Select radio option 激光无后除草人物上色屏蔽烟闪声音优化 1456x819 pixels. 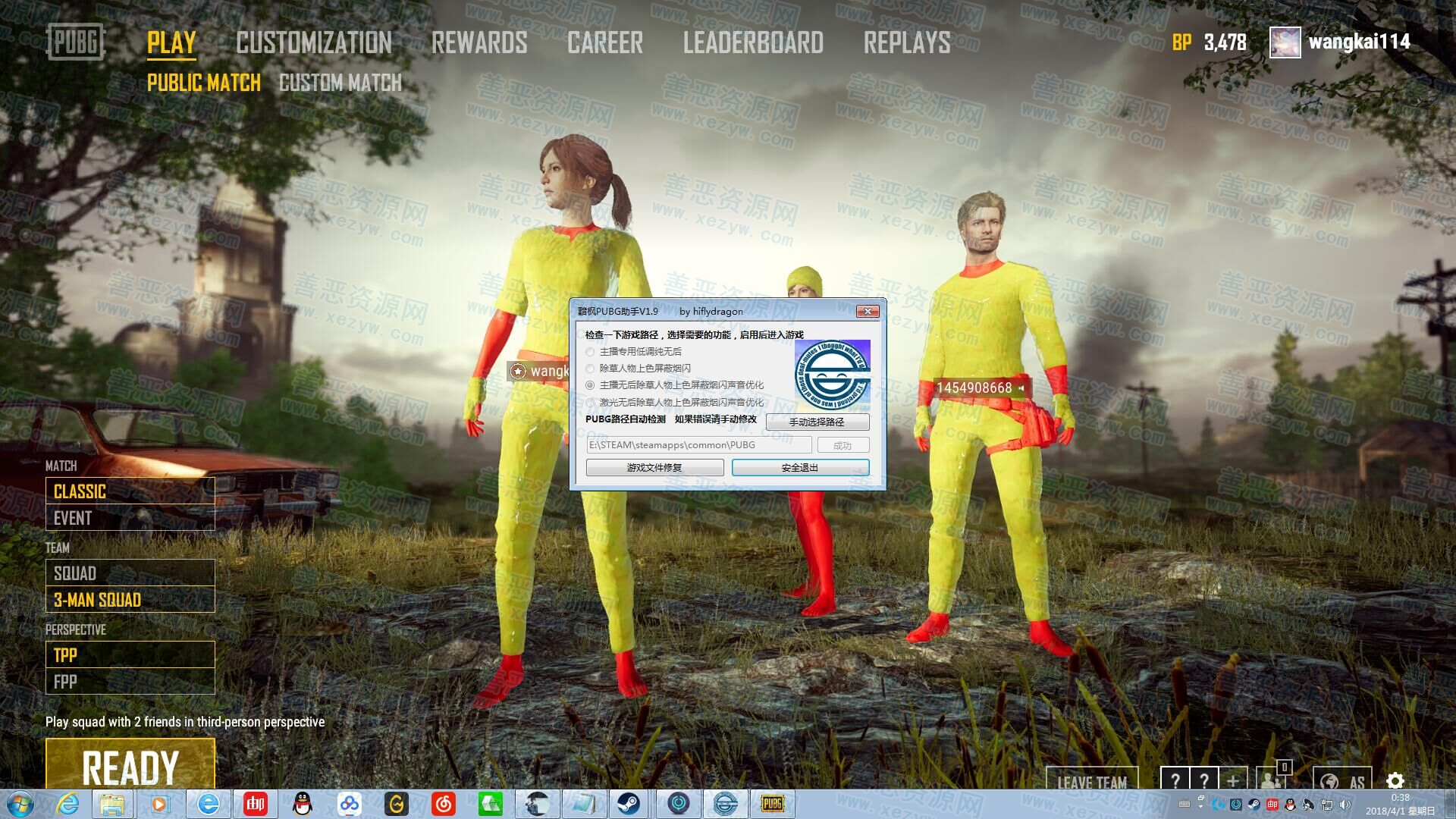pos(590,403)
